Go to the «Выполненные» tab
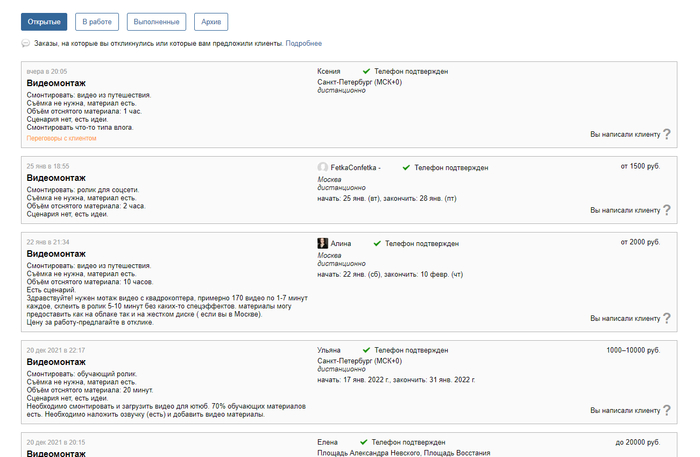This screenshot has width=700, height=457. [x=156, y=21]
